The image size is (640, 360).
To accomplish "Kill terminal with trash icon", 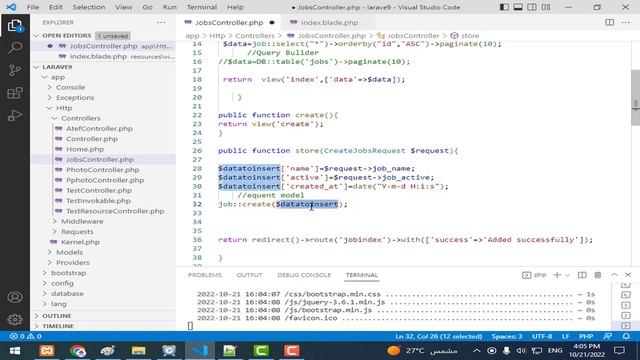I will click(x=598, y=275).
